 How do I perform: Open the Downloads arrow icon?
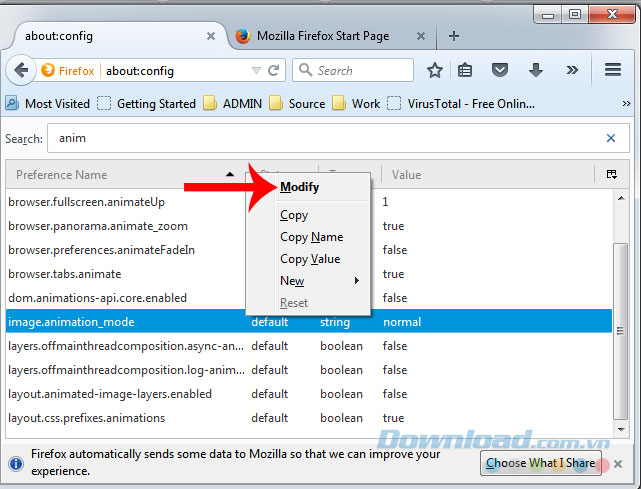[536, 71]
